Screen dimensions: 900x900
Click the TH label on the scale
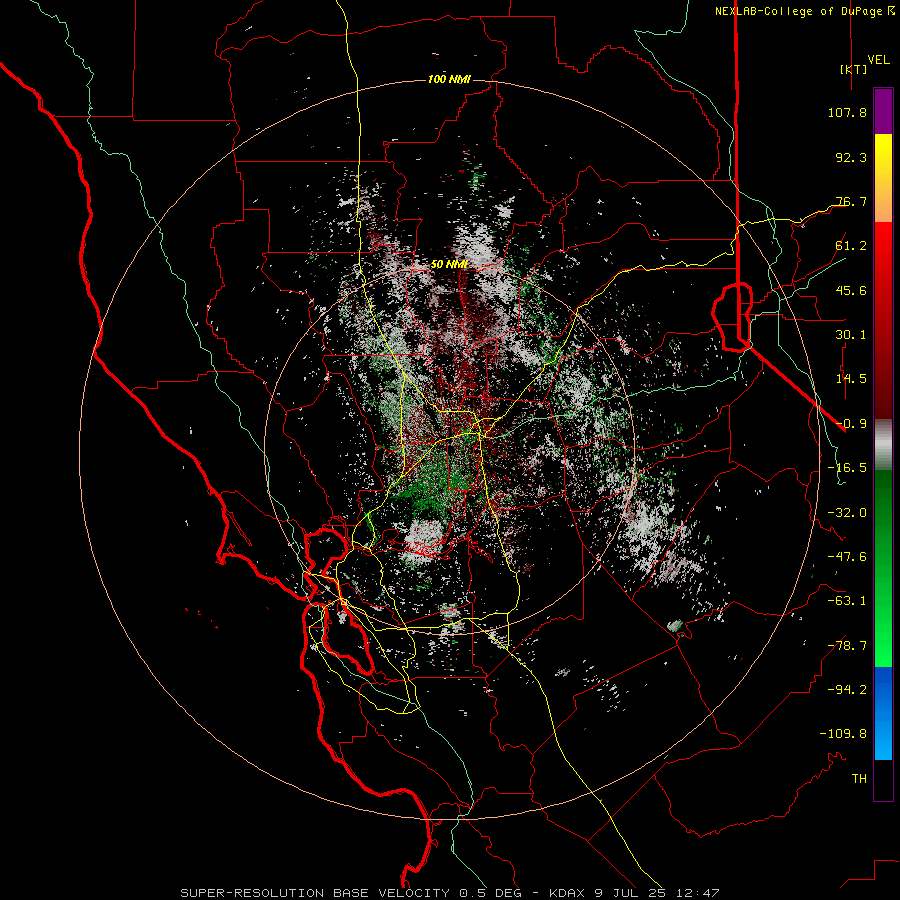pyautogui.click(x=859, y=779)
